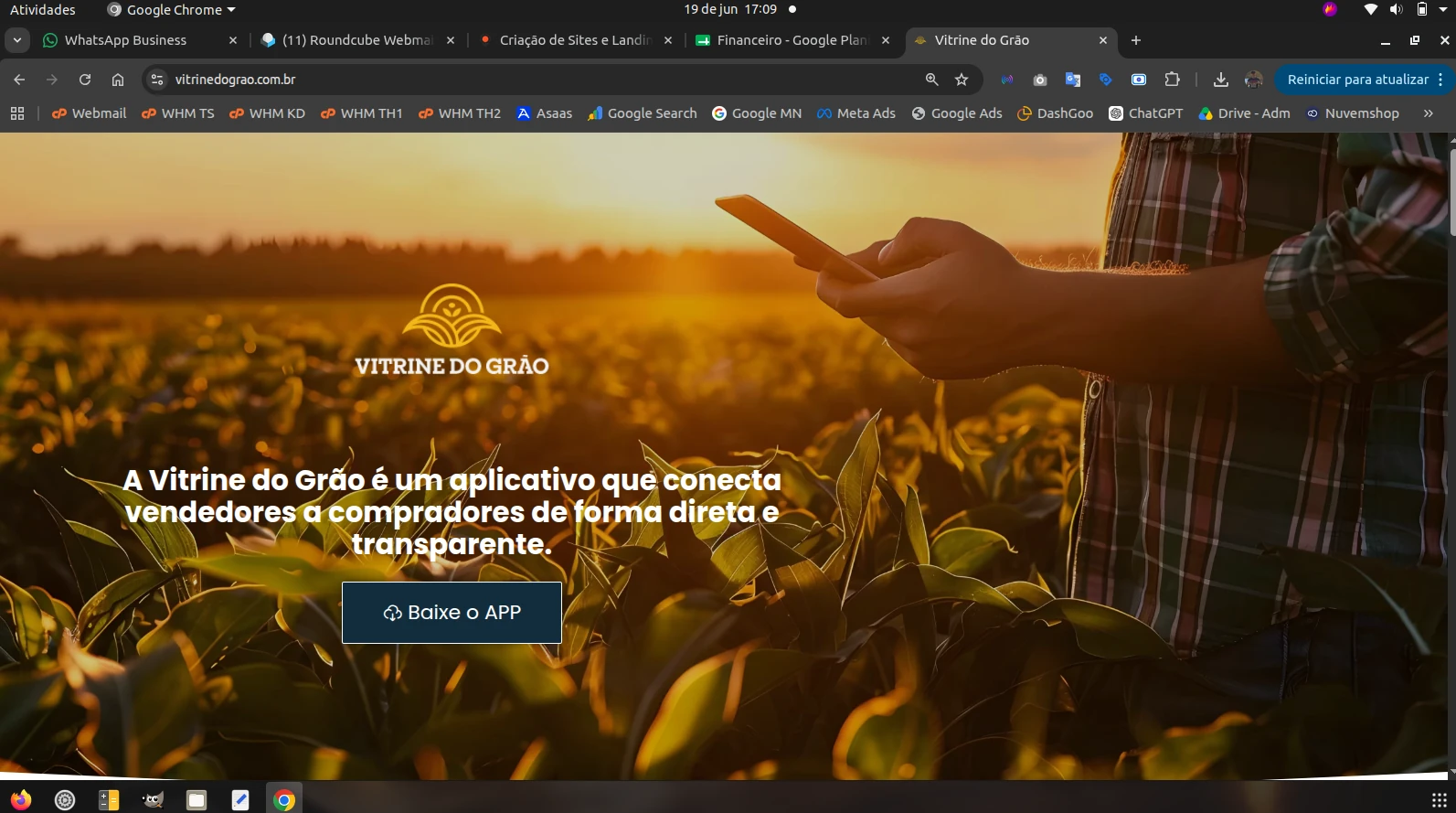Open the browser home page
The width and height of the screenshot is (1456, 813).
tap(118, 80)
